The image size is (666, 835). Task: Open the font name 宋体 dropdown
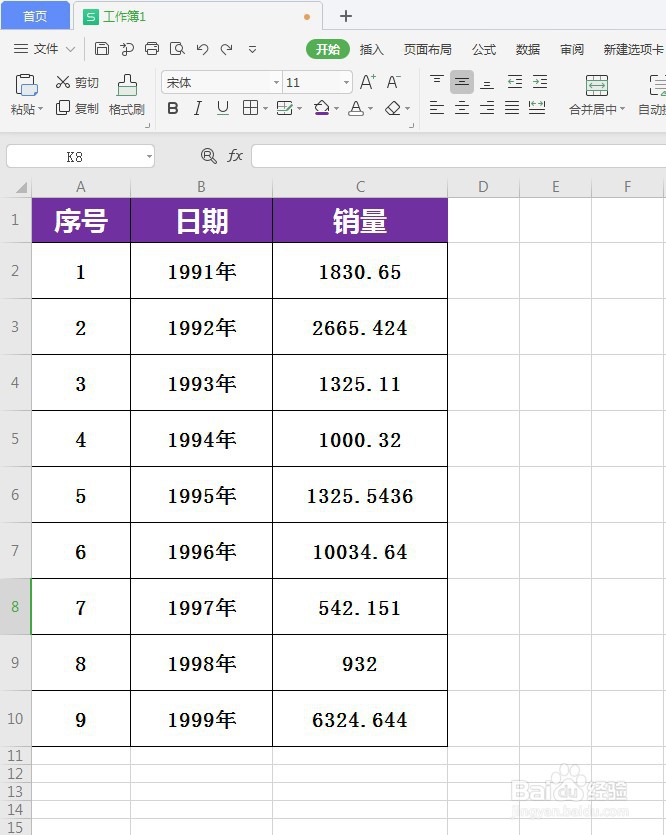click(x=276, y=82)
